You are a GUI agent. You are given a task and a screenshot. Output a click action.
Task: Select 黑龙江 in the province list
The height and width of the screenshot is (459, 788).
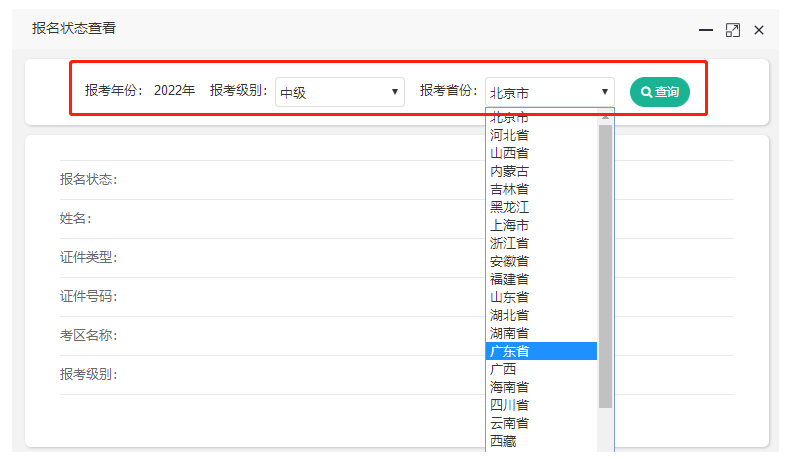pyautogui.click(x=509, y=207)
